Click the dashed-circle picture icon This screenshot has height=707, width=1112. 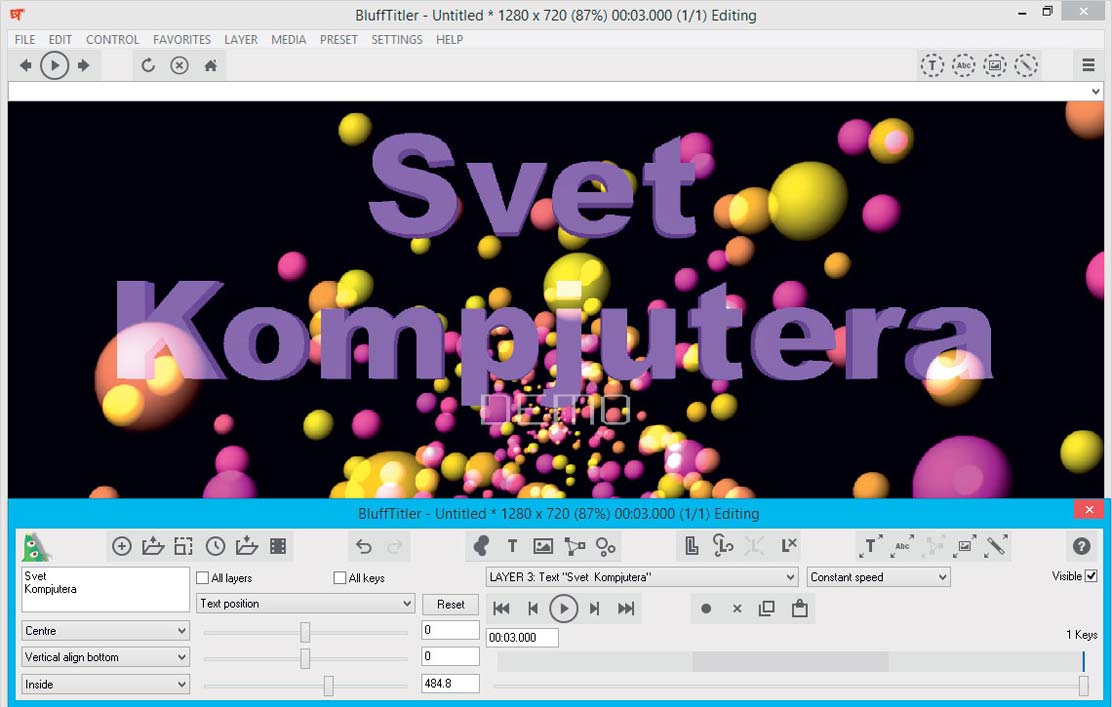point(994,66)
